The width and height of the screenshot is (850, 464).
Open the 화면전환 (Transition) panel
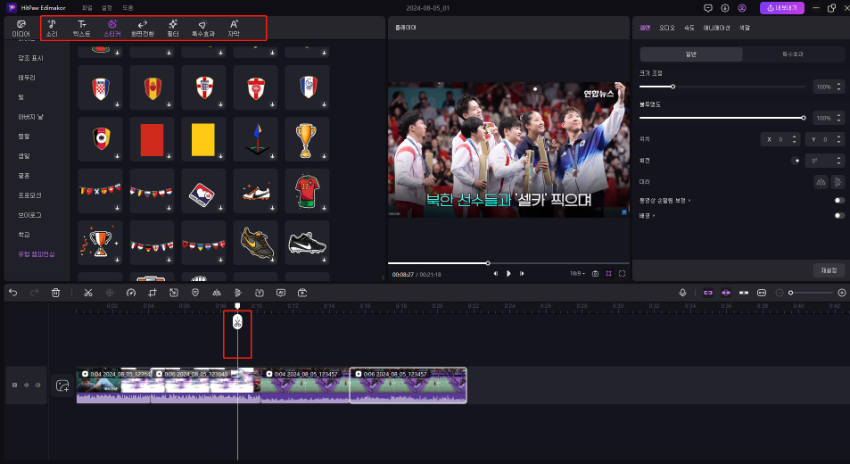pos(142,27)
